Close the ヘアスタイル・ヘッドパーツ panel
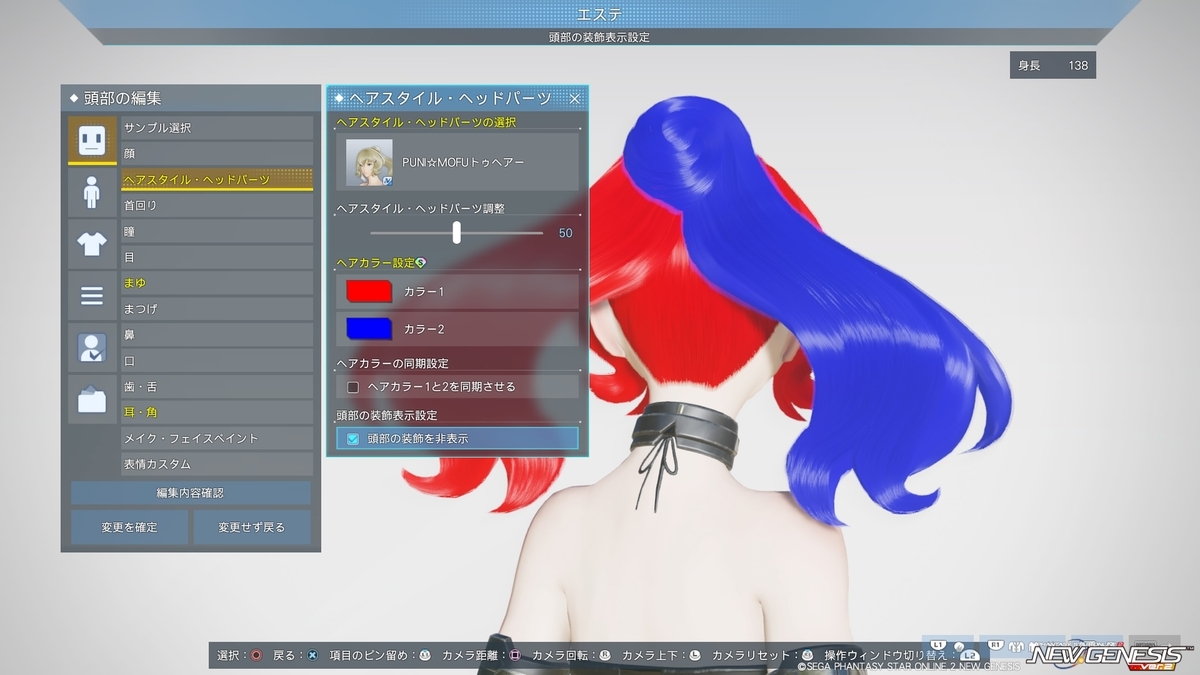1200x675 pixels. click(575, 98)
